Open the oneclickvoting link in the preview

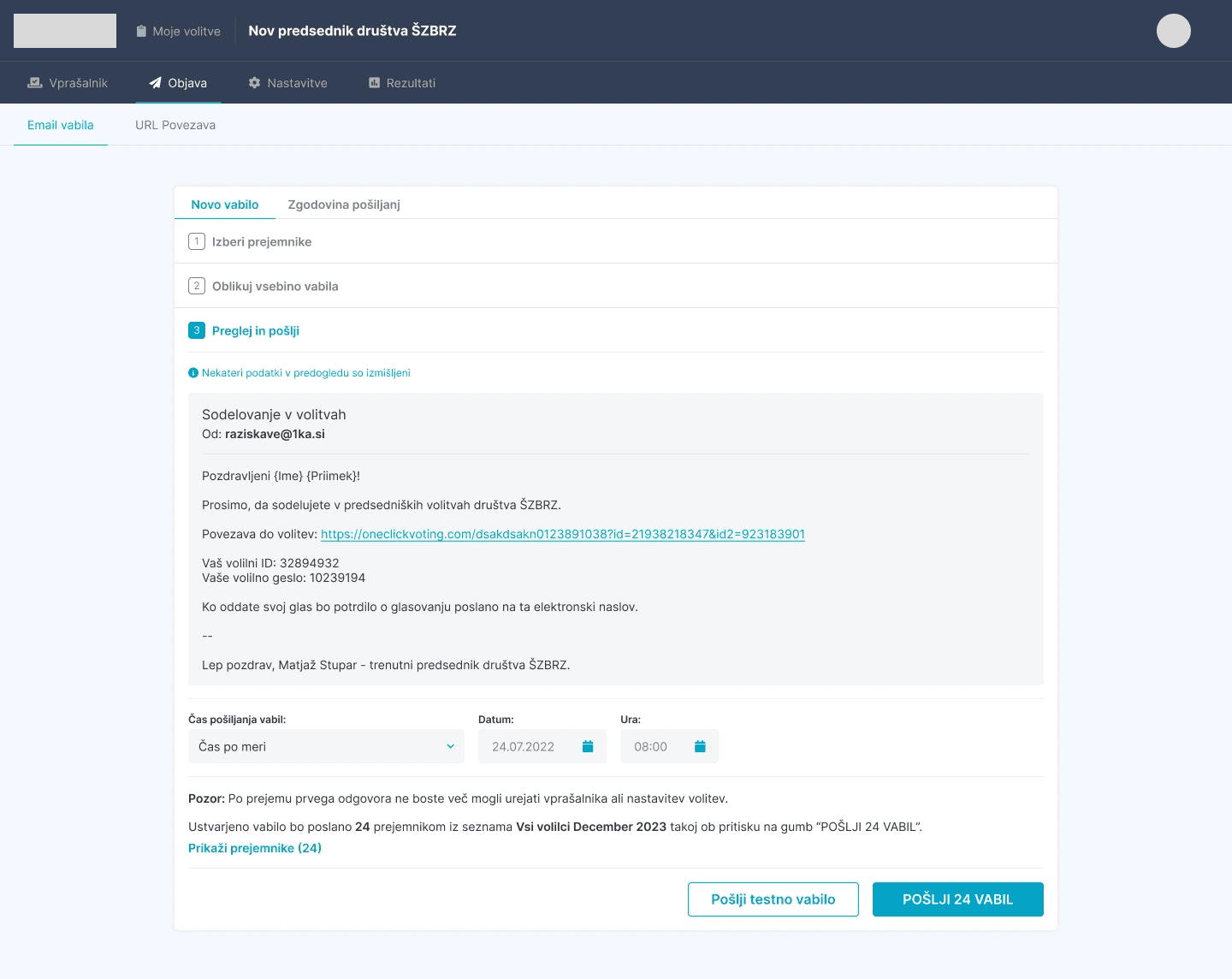(x=562, y=533)
